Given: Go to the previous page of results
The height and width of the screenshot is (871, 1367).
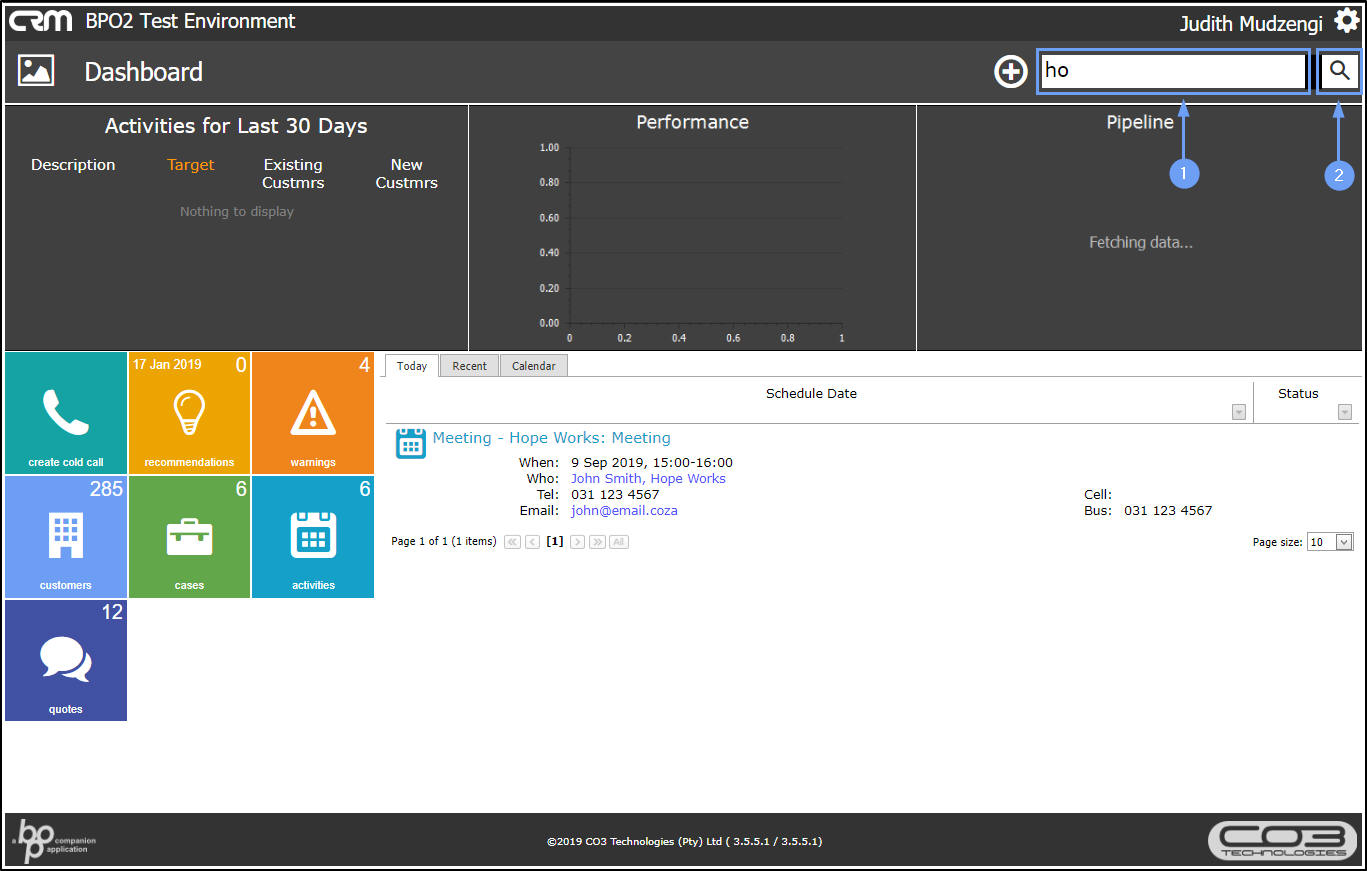Looking at the screenshot, I should [533, 542].
